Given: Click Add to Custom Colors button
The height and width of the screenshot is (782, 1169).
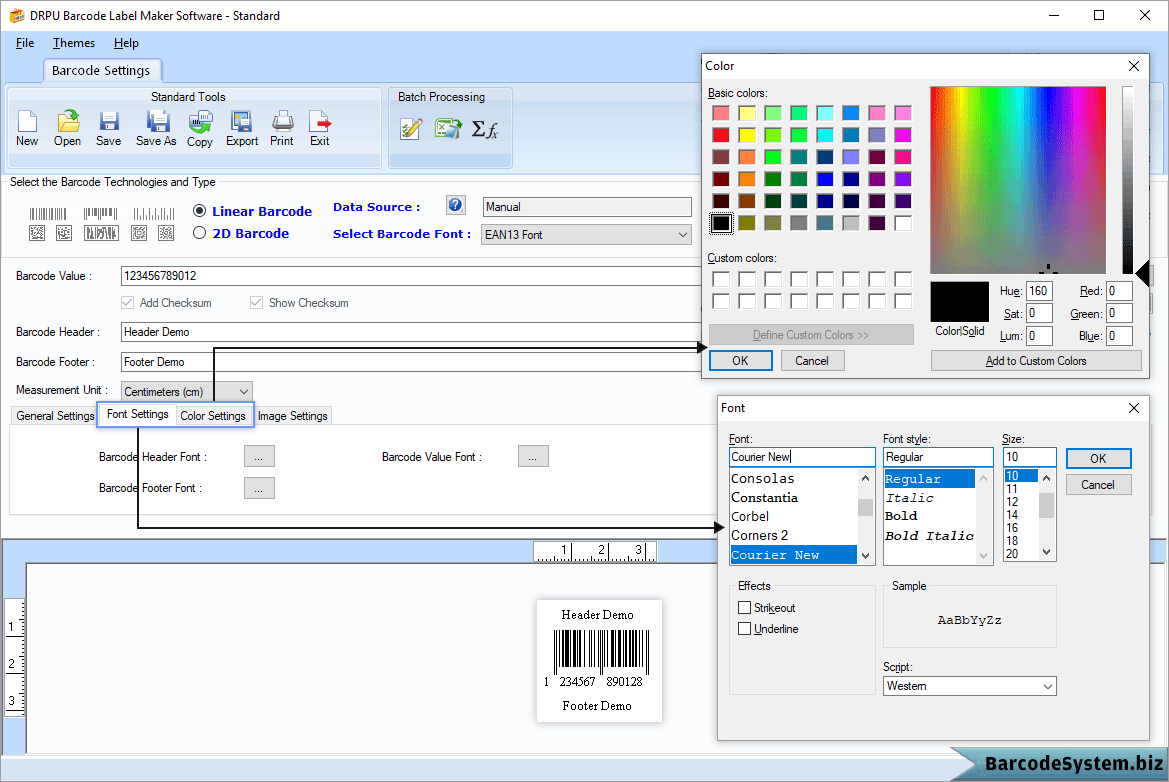Looking at the screenshot, I should [x=1036, y=361].
